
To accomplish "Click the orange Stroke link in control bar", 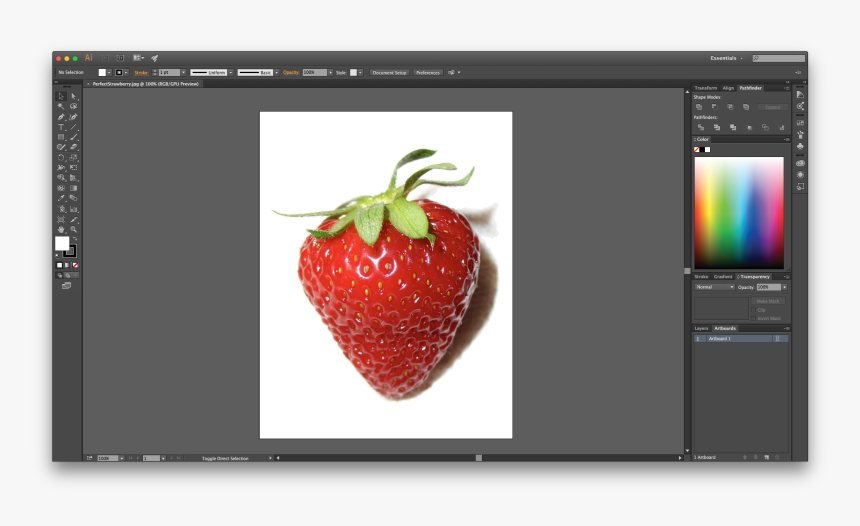I will pos(141,72).
